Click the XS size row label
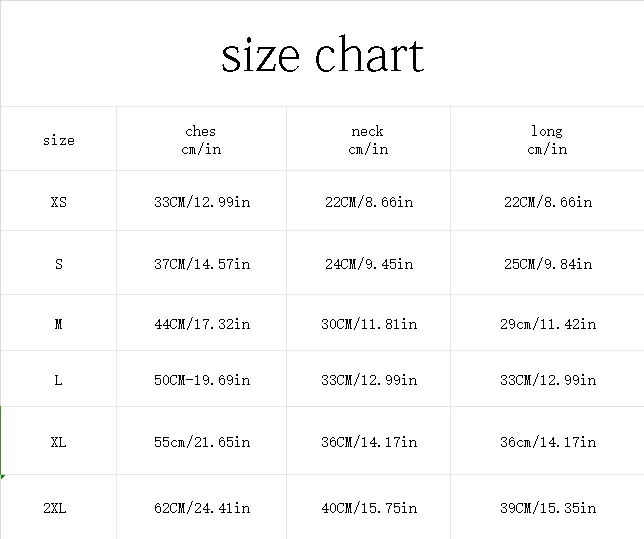Viewport: 644px width, 539px height. [58, 202]
